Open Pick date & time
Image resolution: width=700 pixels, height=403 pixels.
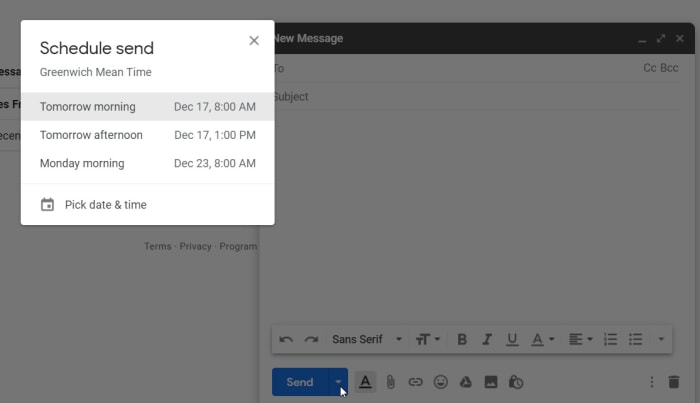tap(148, 205)
